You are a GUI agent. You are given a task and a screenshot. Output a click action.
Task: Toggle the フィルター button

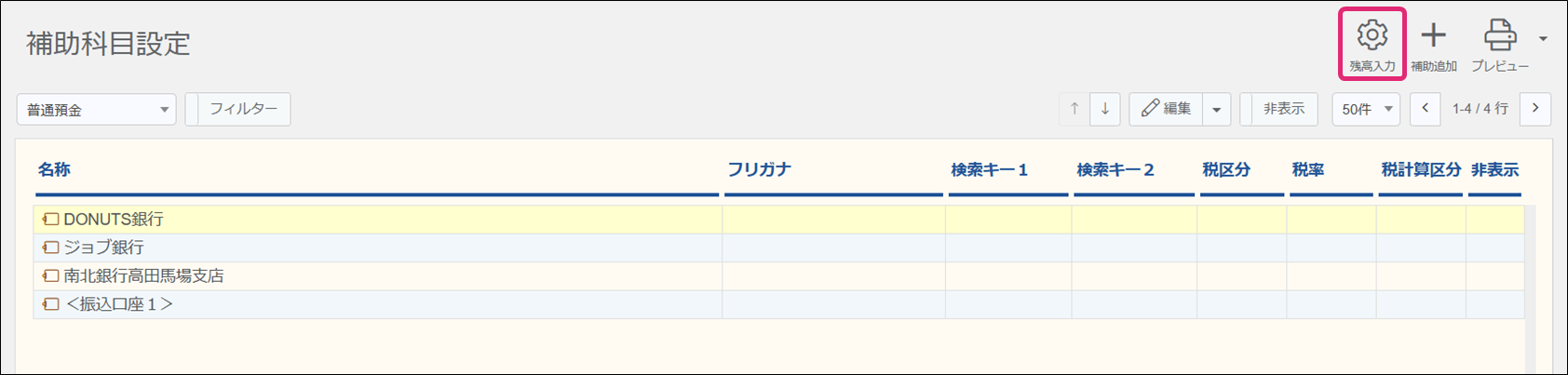coord(238,109)
